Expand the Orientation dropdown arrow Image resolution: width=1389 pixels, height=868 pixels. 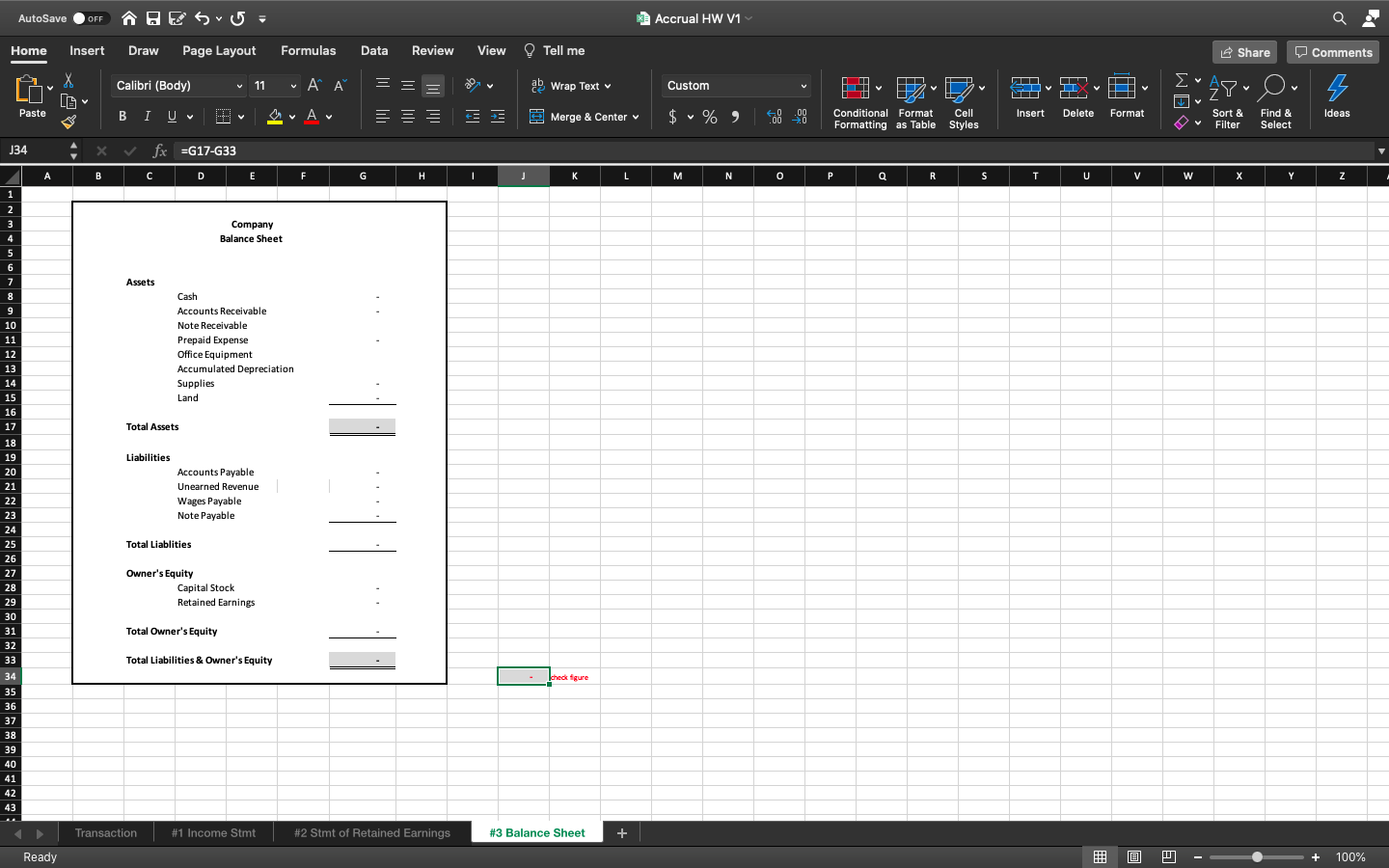tap(490, 86)
